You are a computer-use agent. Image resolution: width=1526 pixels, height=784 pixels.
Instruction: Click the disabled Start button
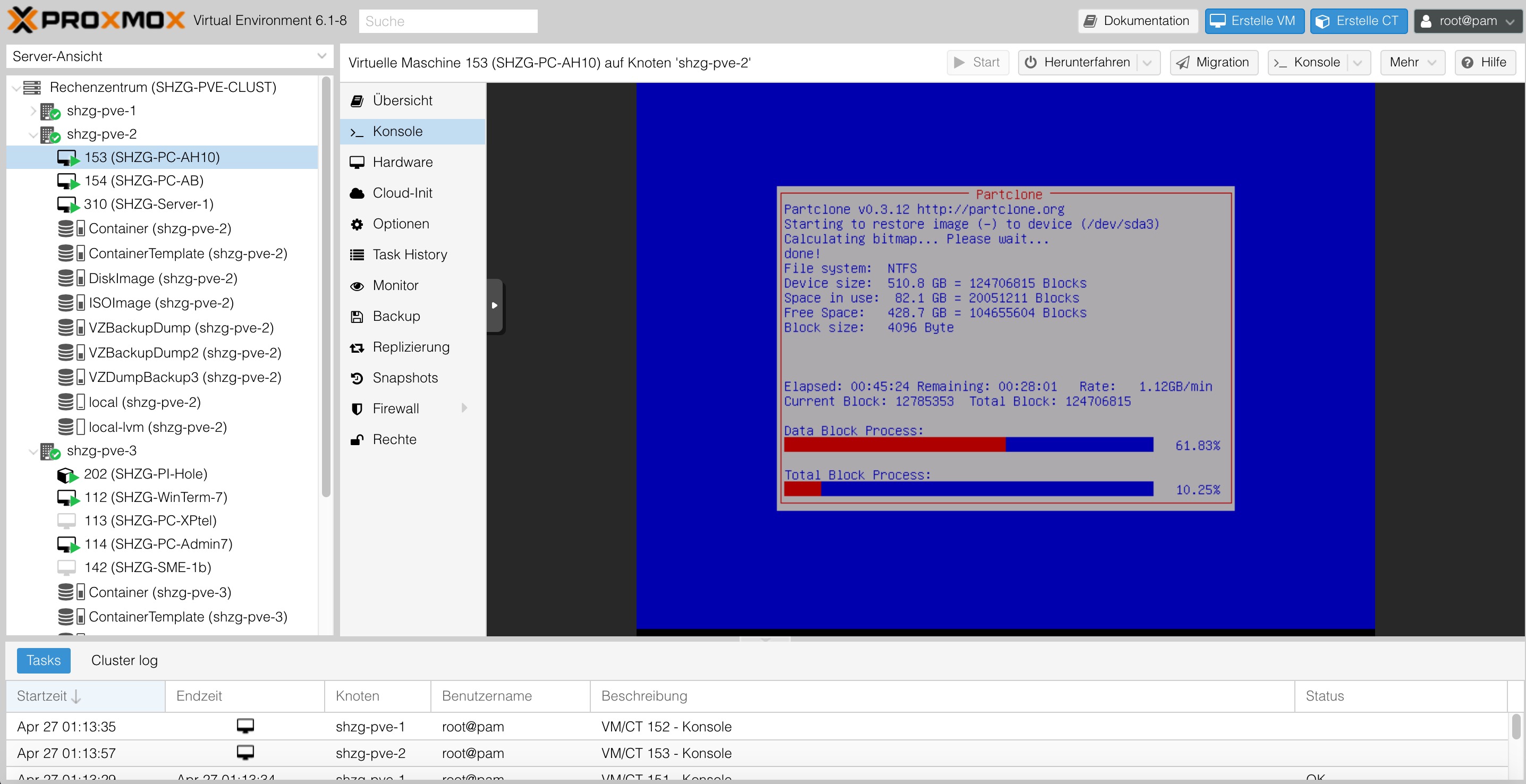click(x=978, y=62)
